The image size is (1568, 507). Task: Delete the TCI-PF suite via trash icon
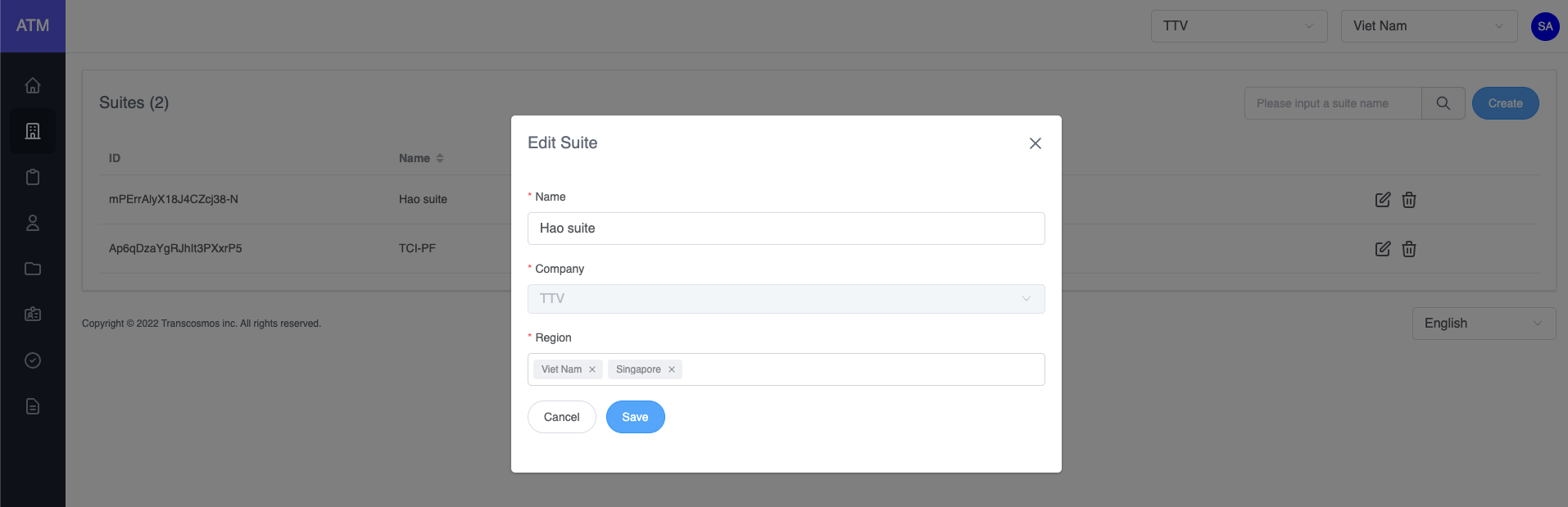1408,249
